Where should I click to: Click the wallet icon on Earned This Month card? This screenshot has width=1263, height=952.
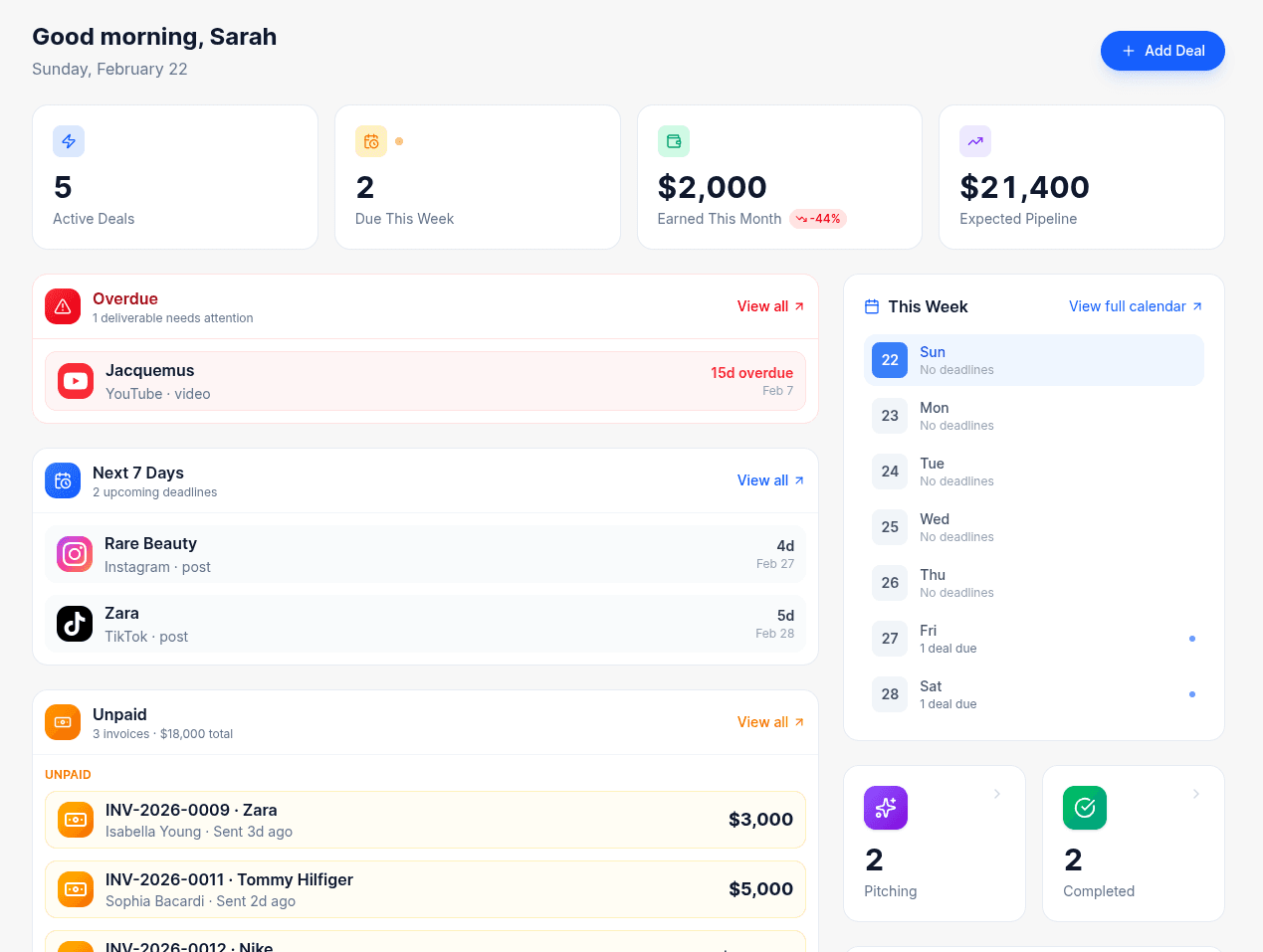pyautogui.click(x=674, y=141)
